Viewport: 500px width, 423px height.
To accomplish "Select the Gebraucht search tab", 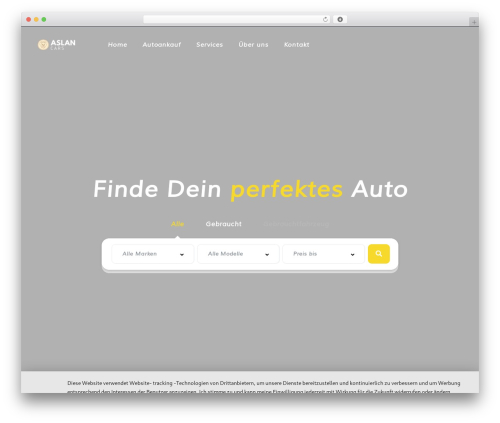I will click(x=224, y=224).
